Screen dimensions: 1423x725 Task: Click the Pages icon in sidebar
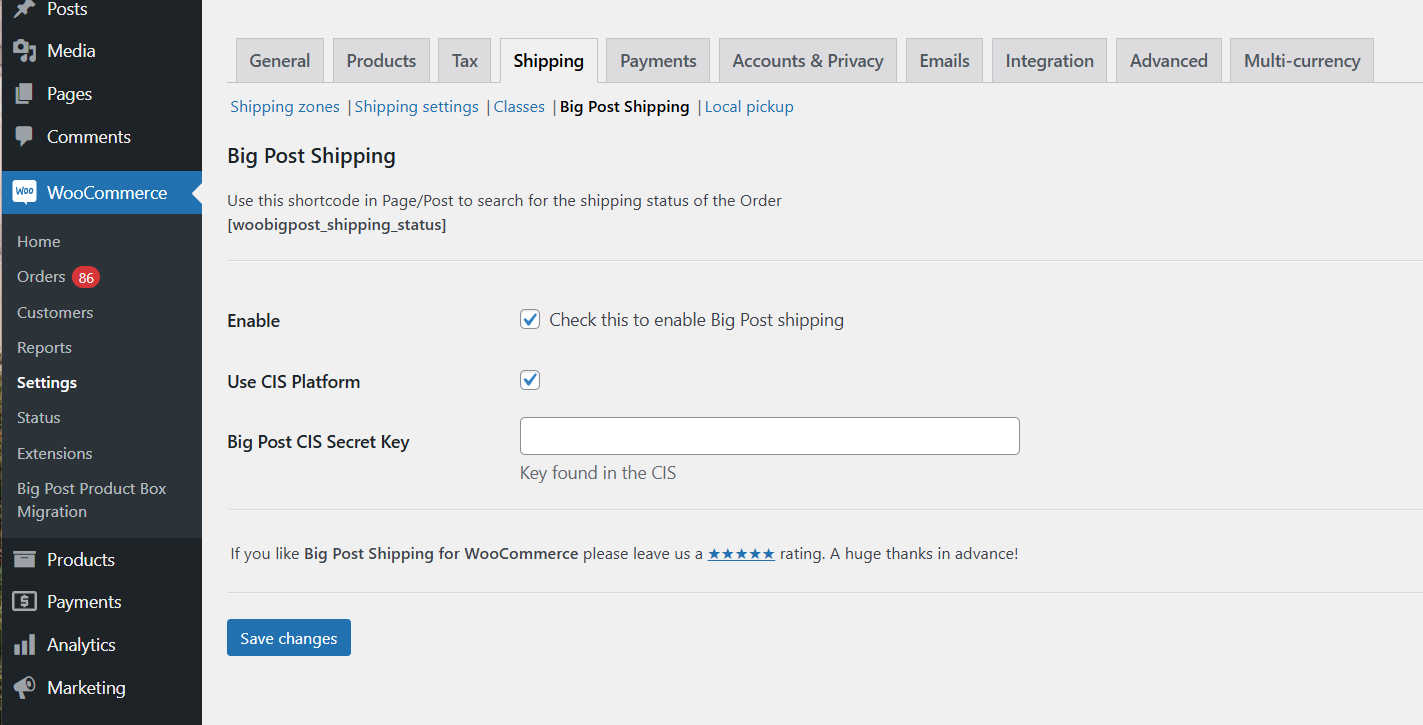24,94
